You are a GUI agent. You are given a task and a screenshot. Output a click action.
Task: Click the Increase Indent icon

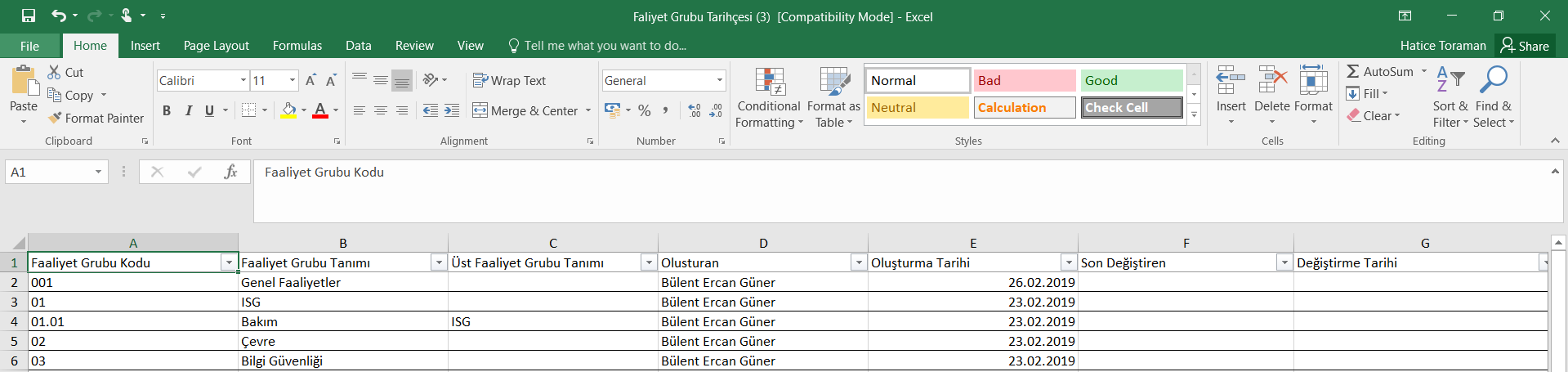452,110
